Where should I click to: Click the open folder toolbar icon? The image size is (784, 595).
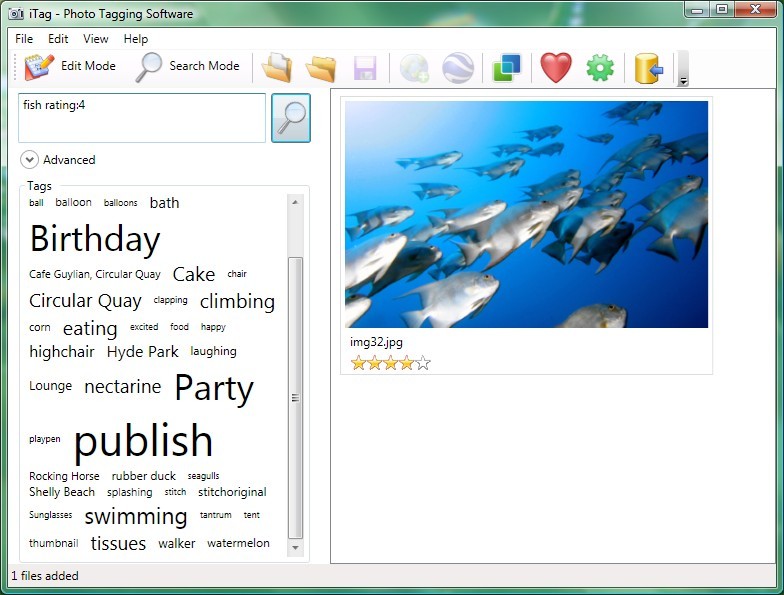point(320,67)
